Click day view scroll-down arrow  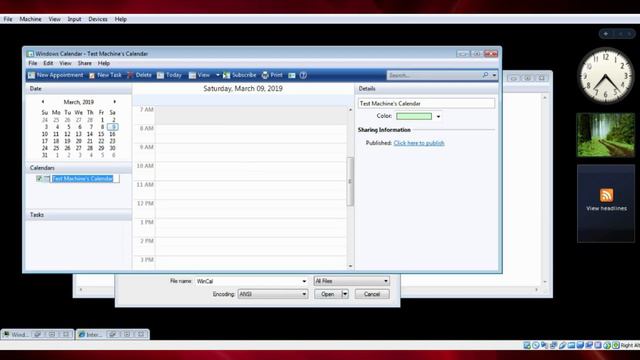350,266
